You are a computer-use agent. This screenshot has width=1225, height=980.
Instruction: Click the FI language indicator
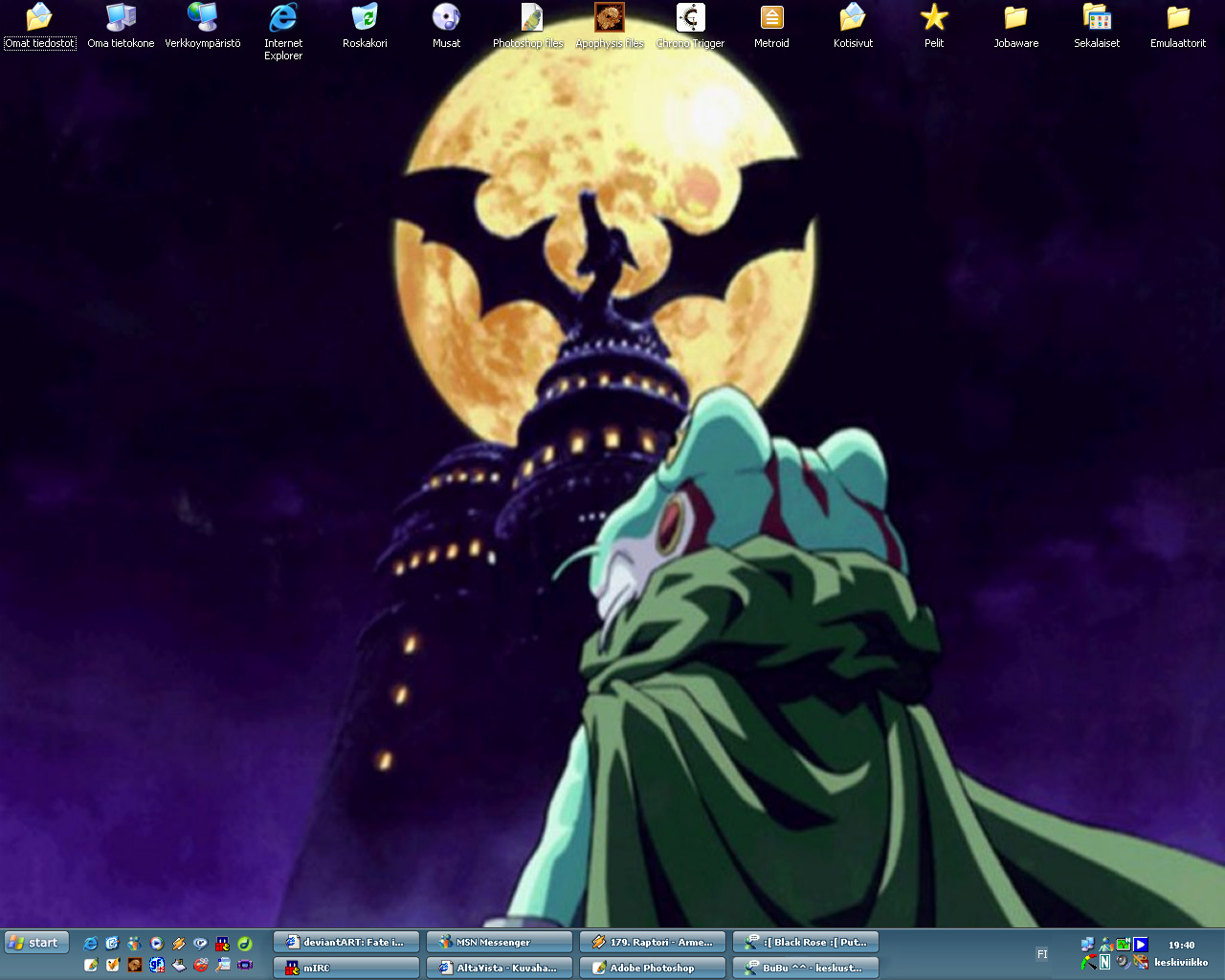[x=1042, y=954]
